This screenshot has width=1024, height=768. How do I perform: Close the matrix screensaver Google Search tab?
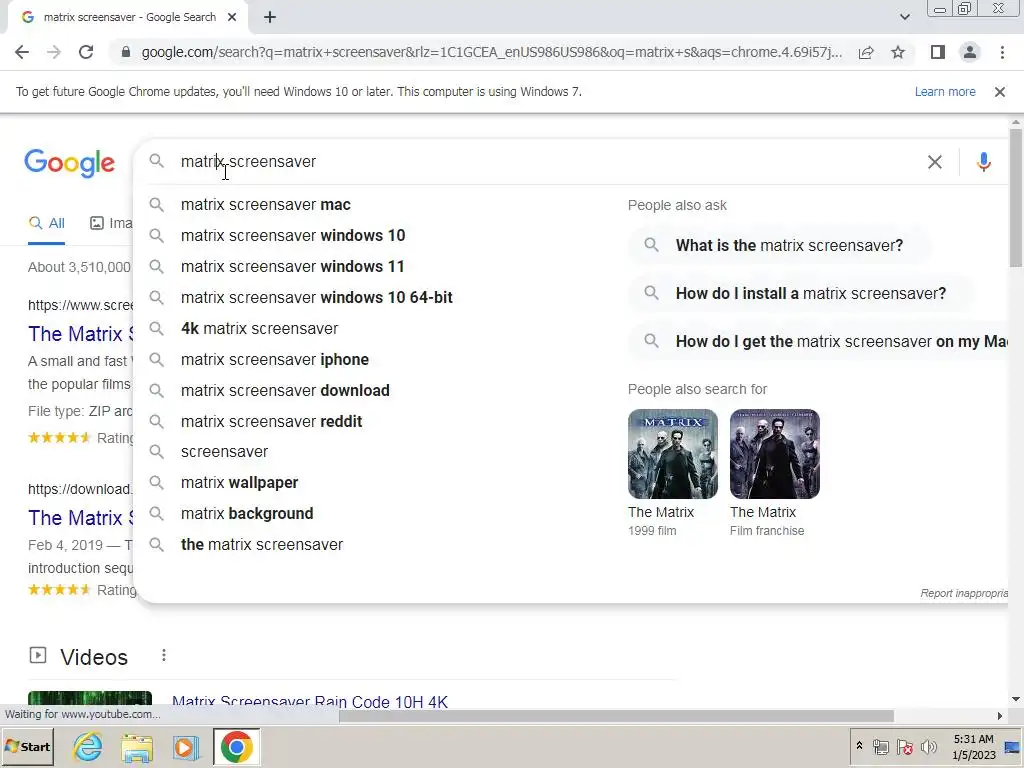232,18
